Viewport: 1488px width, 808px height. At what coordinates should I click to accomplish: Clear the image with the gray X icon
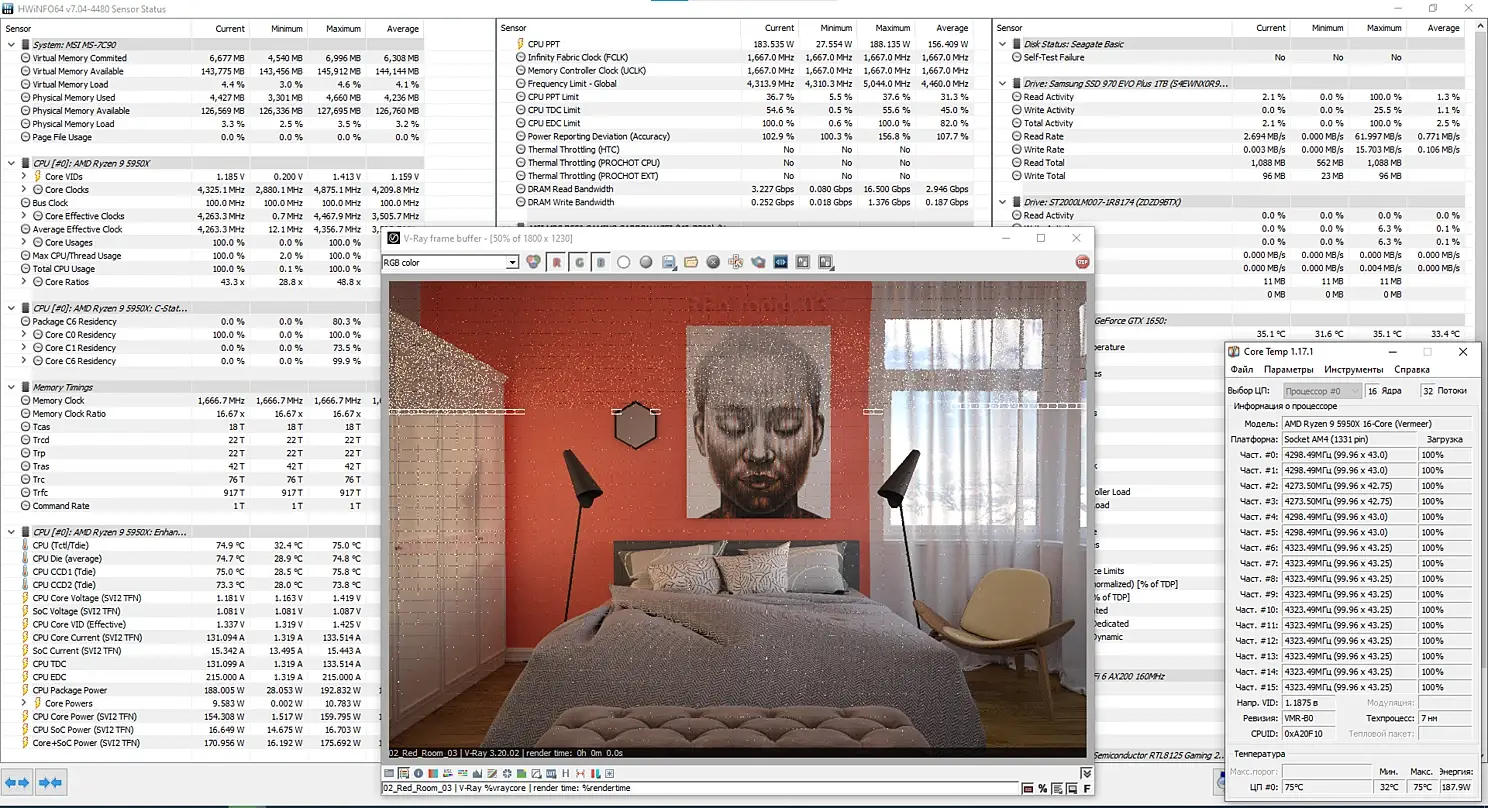coord(713,262)
